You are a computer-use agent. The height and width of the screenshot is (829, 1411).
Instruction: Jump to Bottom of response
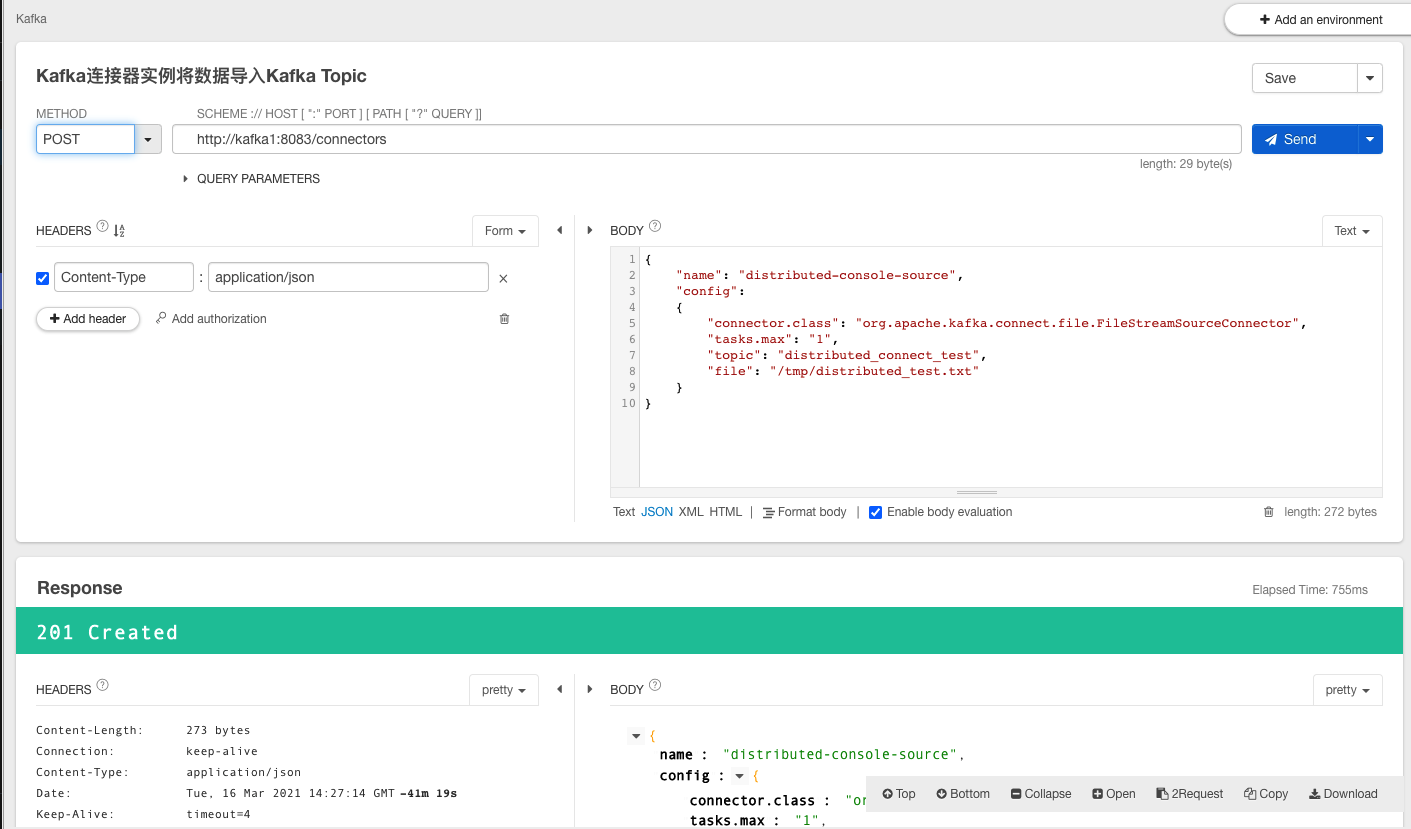tap(963, 794)
